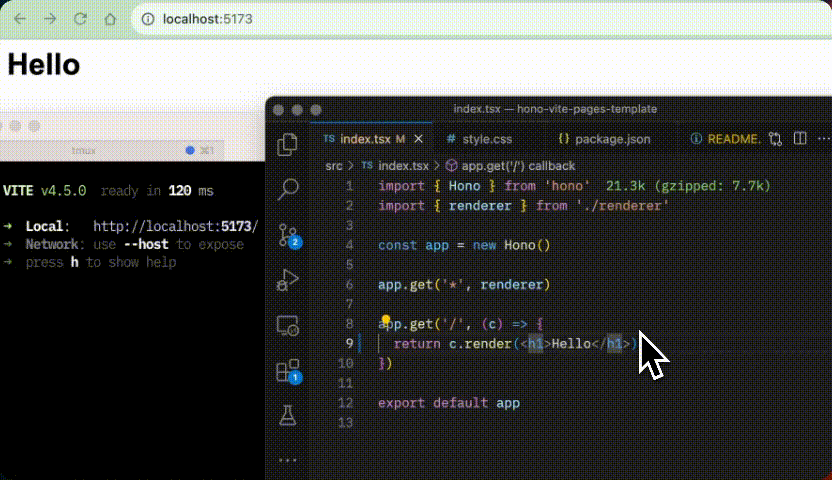Screen dimensions: 832x480
Task: Go back using the browser back arrow
Action: click(20, 19)
